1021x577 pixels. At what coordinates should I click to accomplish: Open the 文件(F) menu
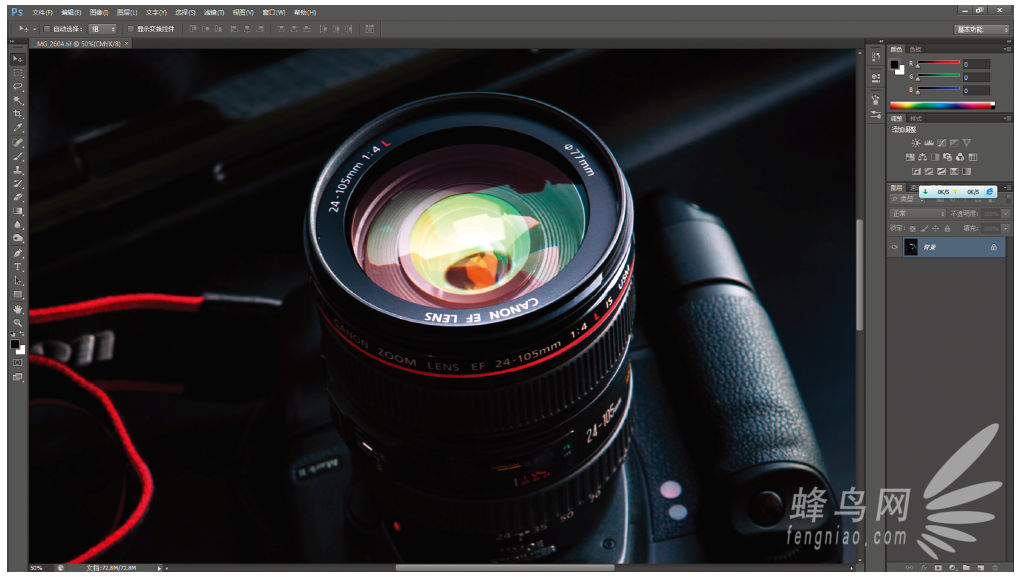(42, 12)
